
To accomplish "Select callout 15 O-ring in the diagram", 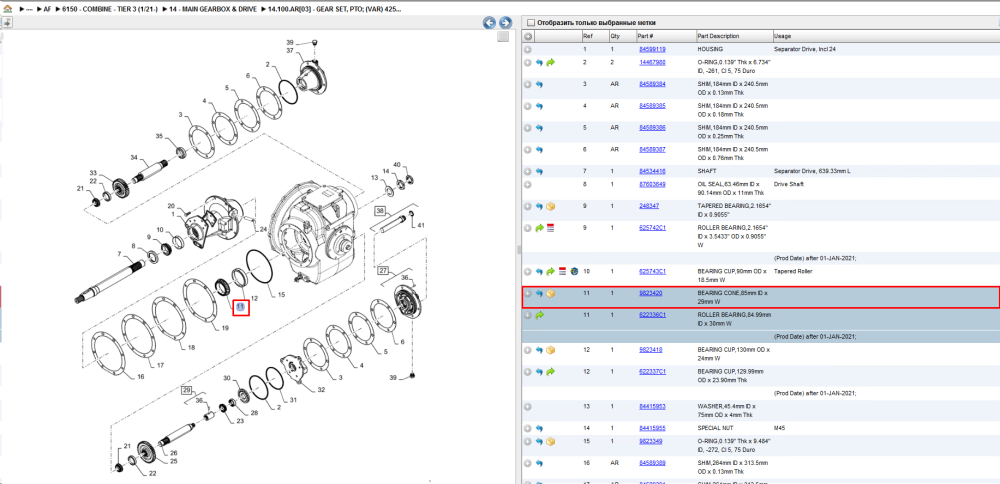I will 281,294.
